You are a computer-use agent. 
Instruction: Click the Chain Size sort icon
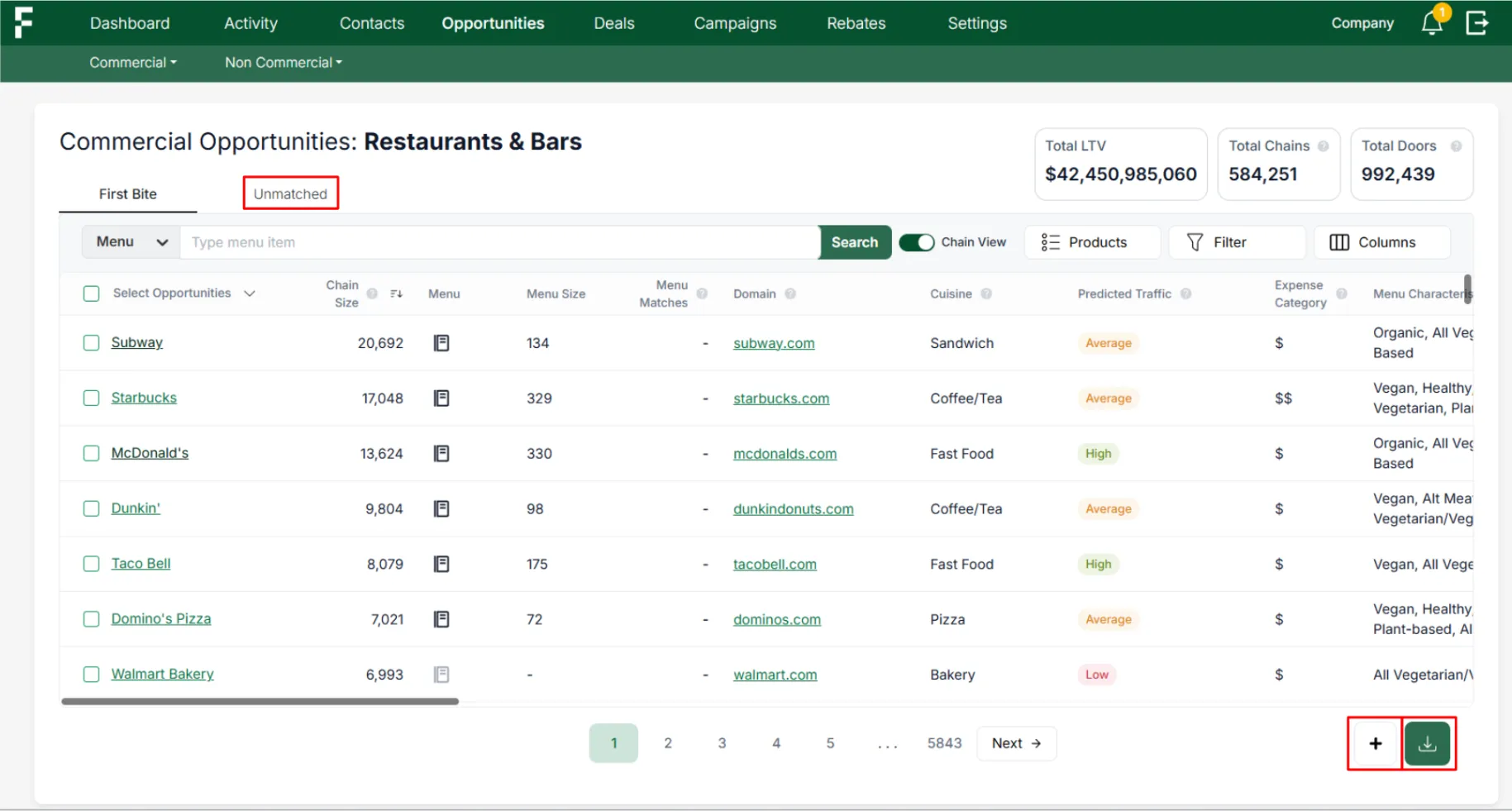coord(396,293)
